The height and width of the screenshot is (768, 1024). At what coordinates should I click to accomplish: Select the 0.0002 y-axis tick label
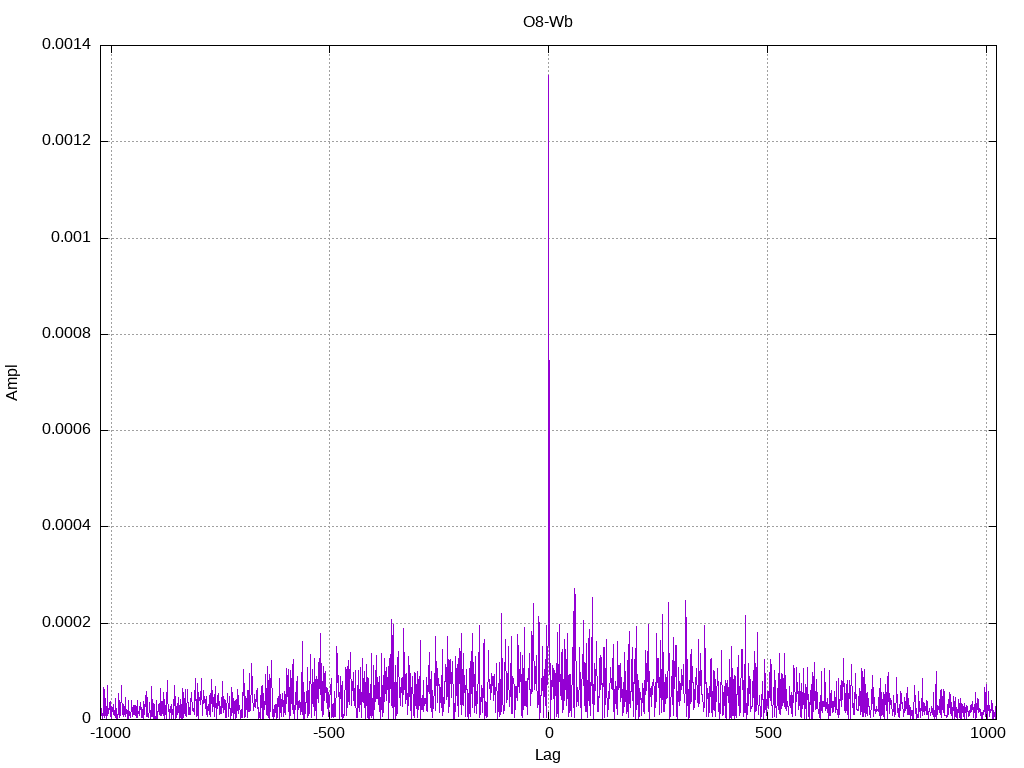(66, 623)
